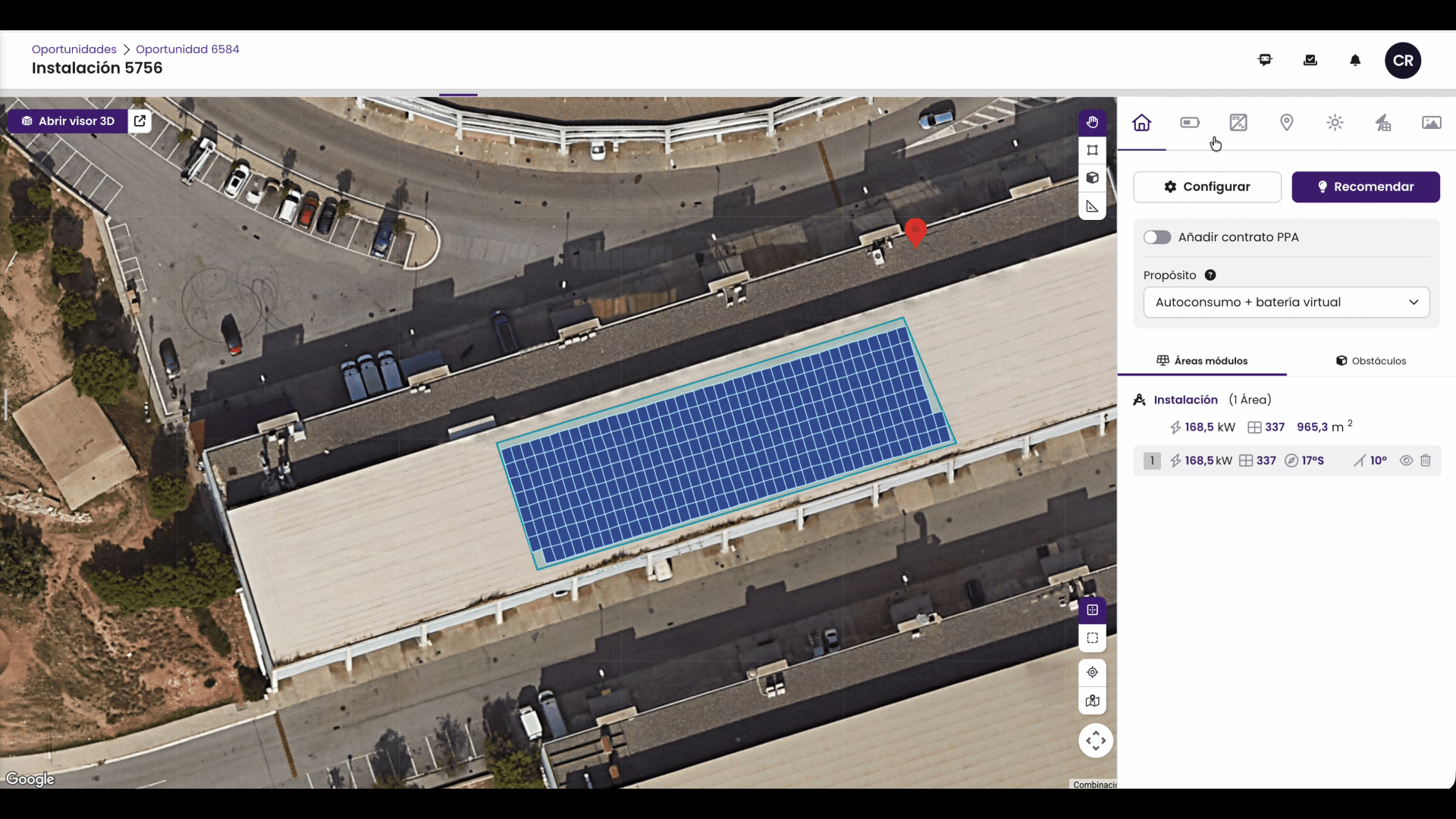Open the sun irradiance tab
The height and width of the screenshot is (819, 1456).
point(1335,123)
